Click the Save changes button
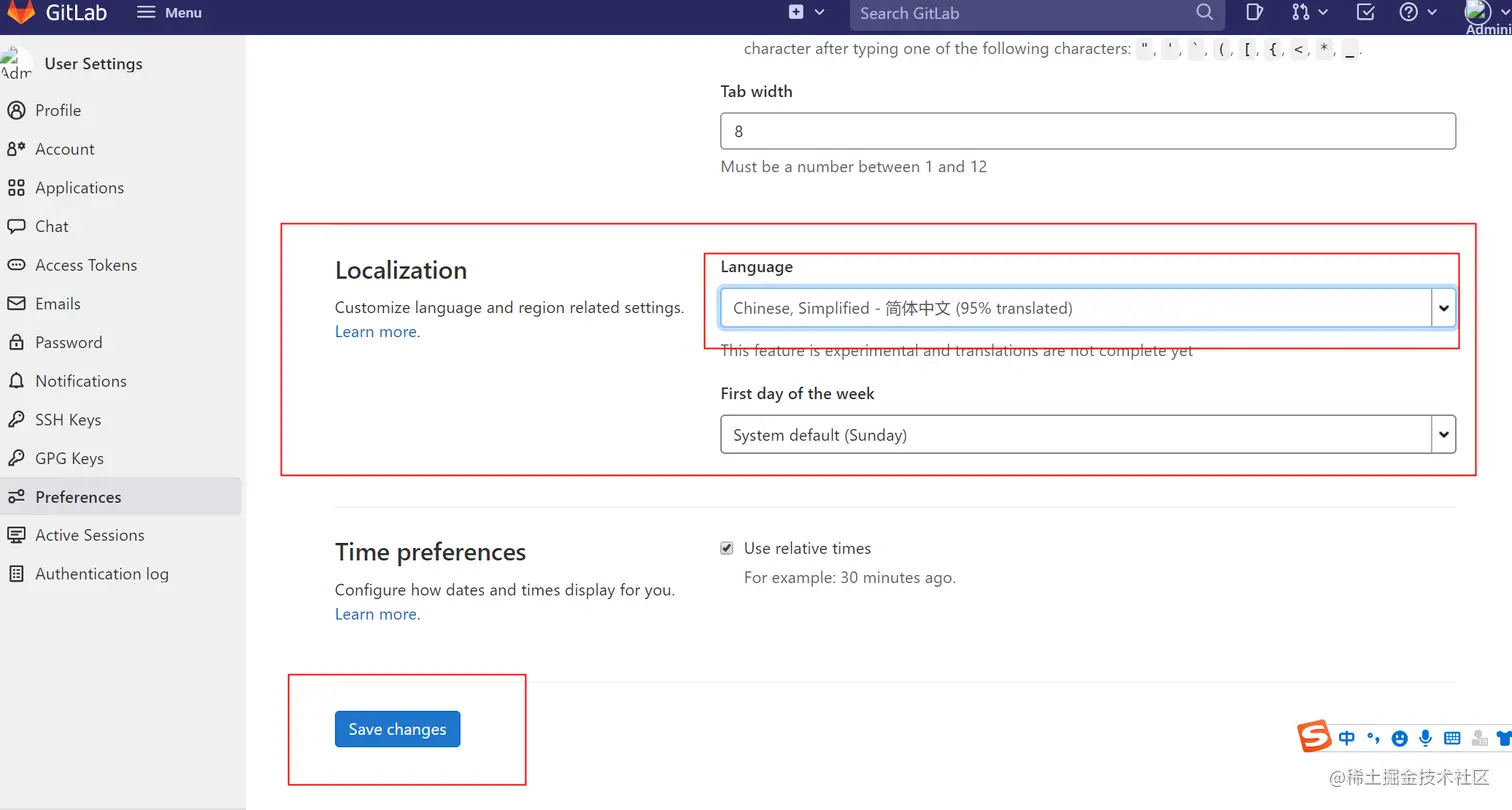The width and height of the screenshot is (1512, 810). [x=397, y=729]
